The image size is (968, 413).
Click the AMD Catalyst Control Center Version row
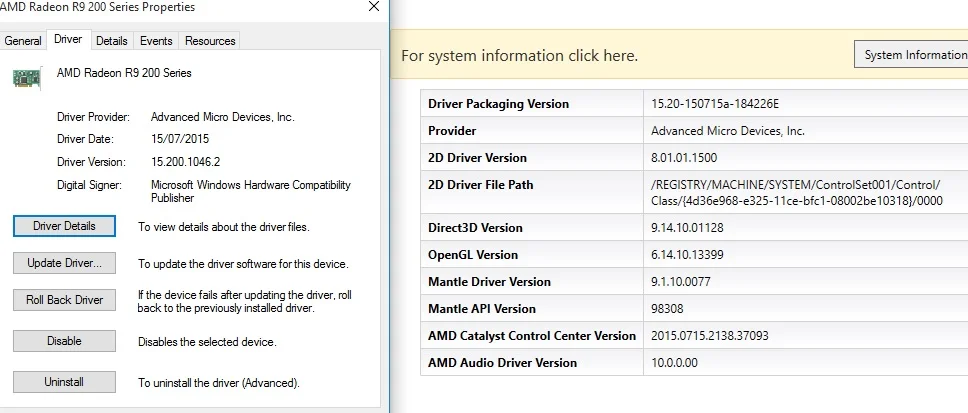pyautogui.click(x=694, y=336)
